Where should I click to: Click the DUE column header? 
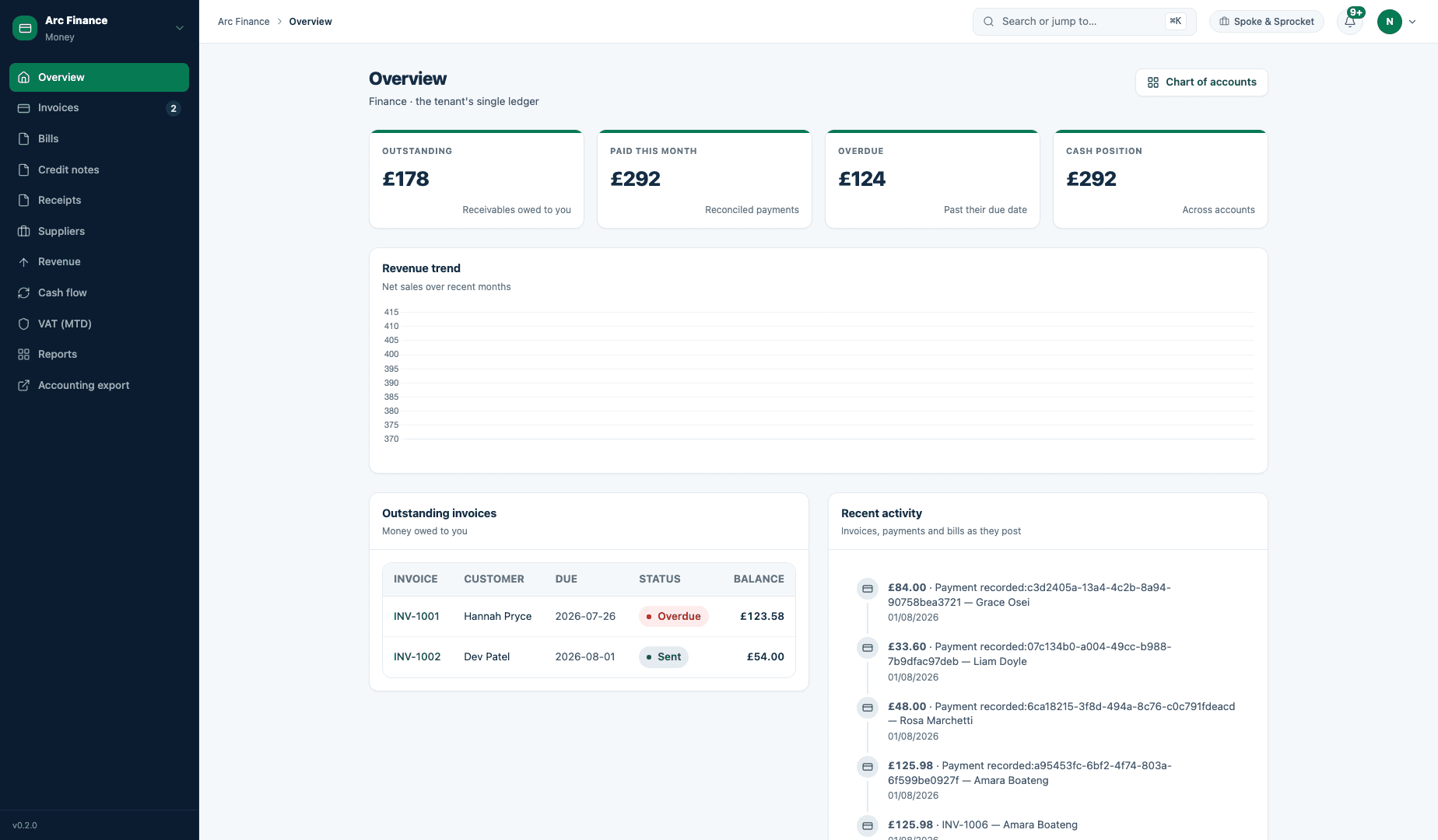click(566, 579)
